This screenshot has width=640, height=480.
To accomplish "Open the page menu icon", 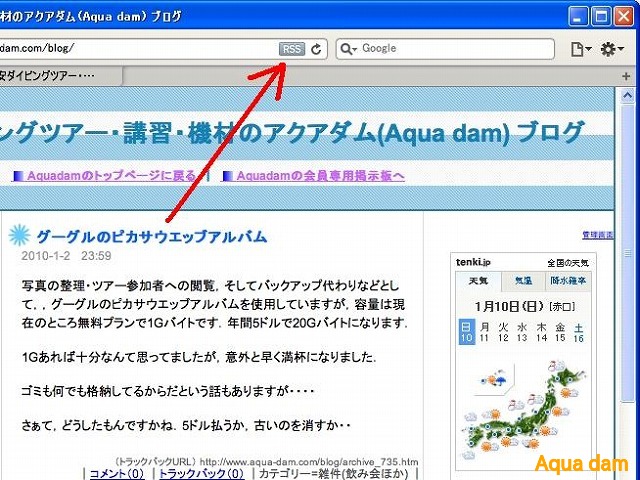I will 581,49.
